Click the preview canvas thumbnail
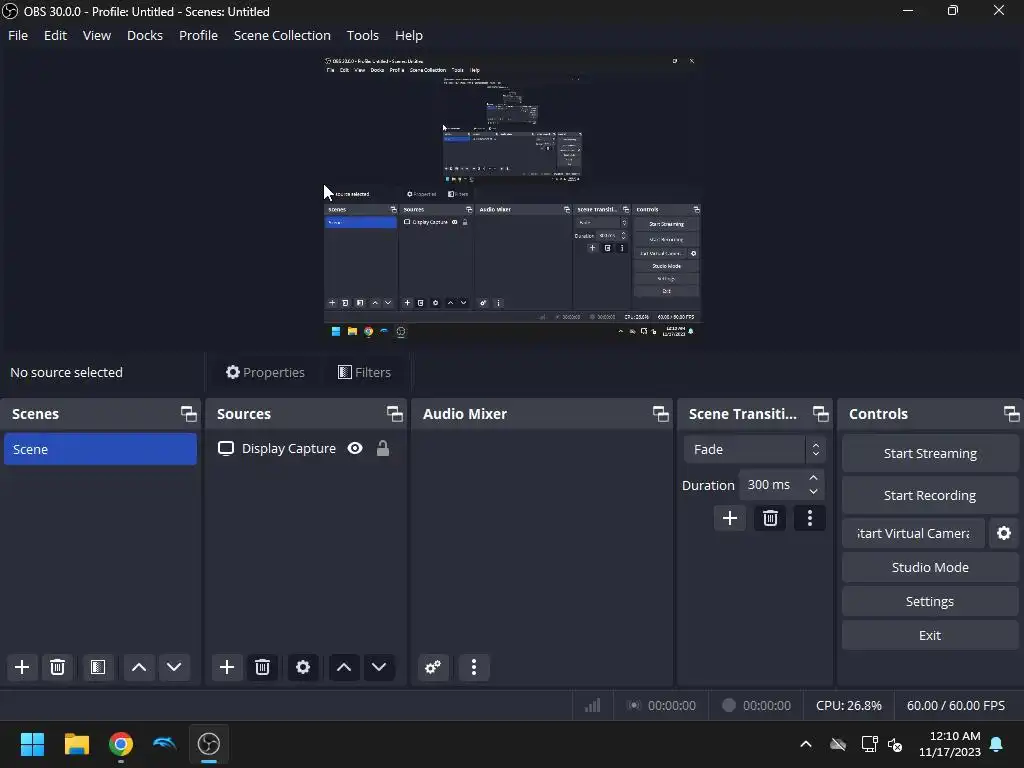Image resolution: width=1024 pixels, height=768 pixels. (x=513, y=197)
